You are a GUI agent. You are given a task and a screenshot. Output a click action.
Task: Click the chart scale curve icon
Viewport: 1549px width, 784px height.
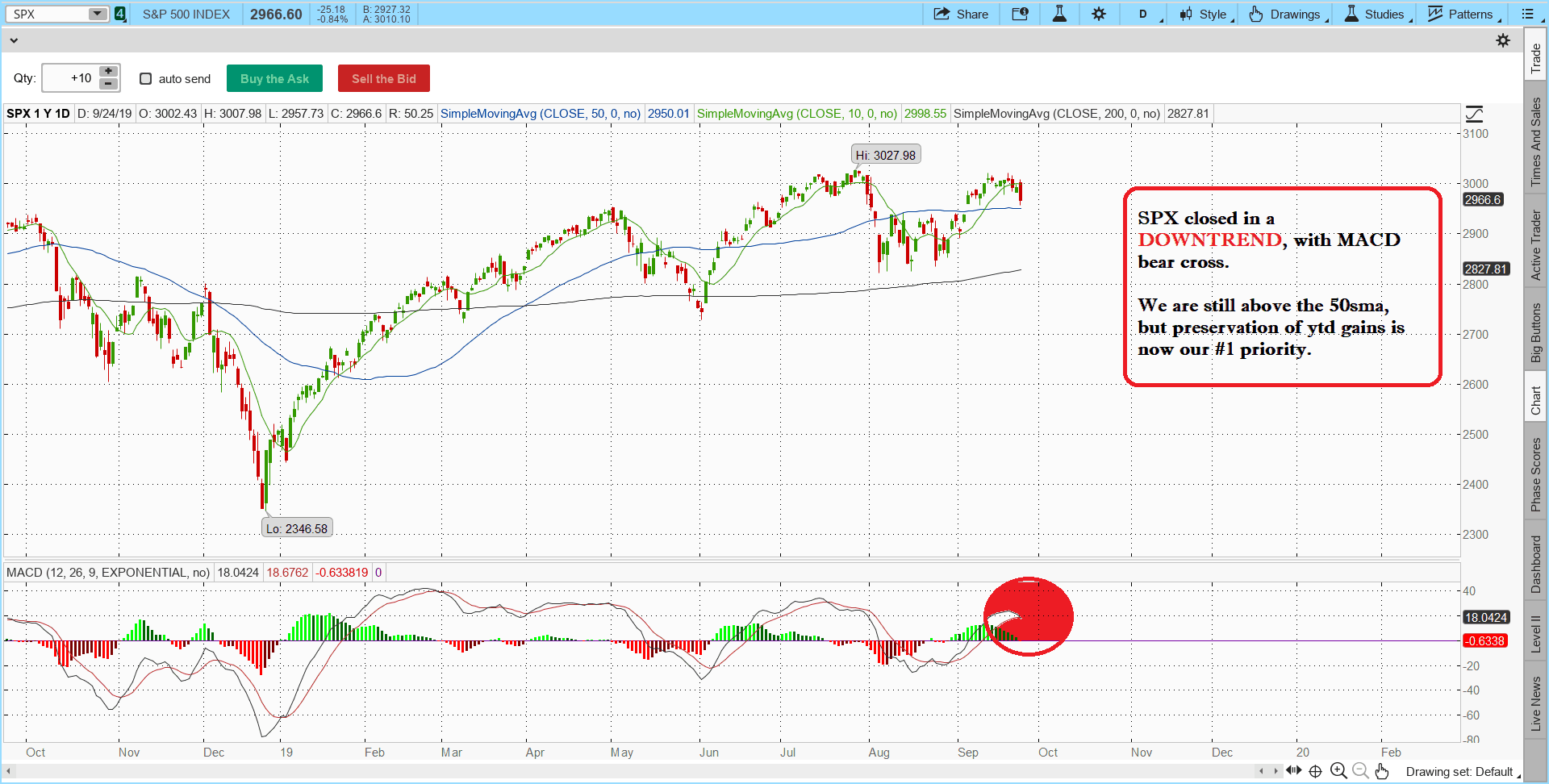click(x=1474, y=114)
